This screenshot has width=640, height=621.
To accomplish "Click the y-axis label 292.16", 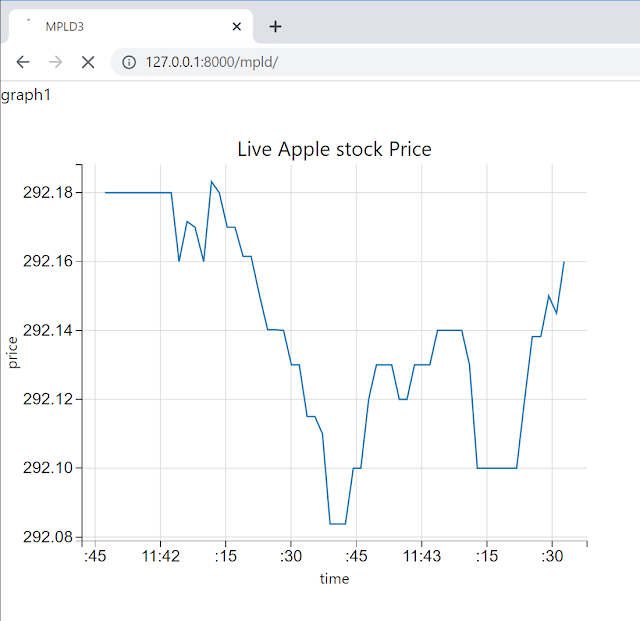I will pyautogui.click(x=48, y=261).
